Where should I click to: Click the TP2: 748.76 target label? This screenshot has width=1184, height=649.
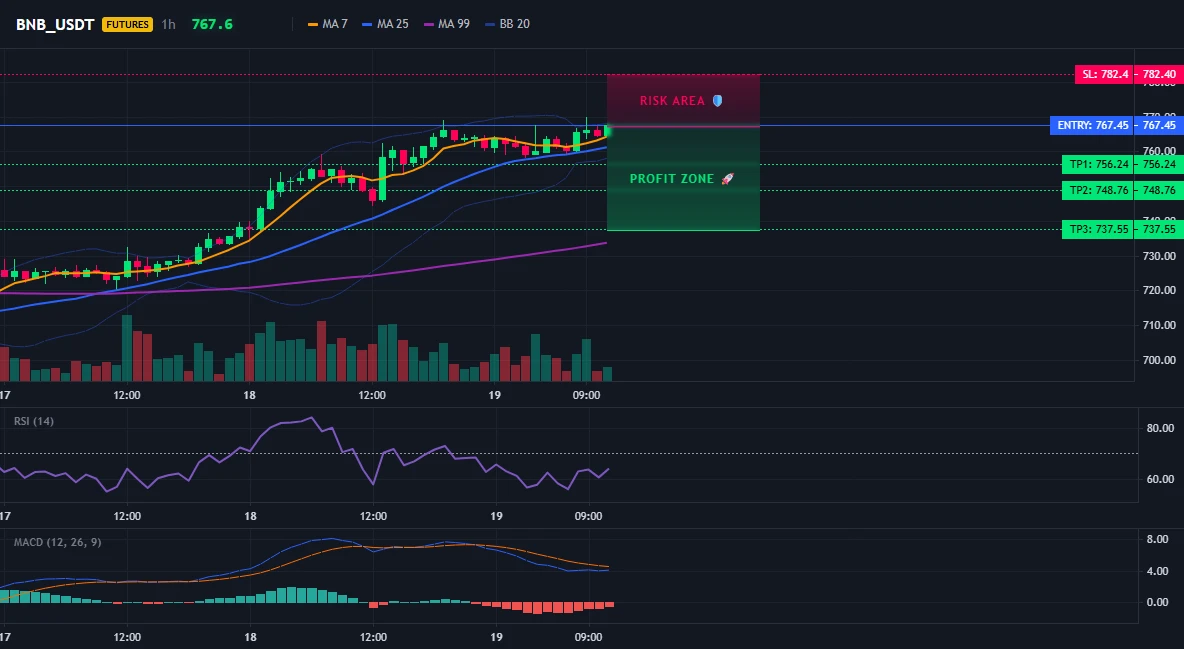(1098, 190)
